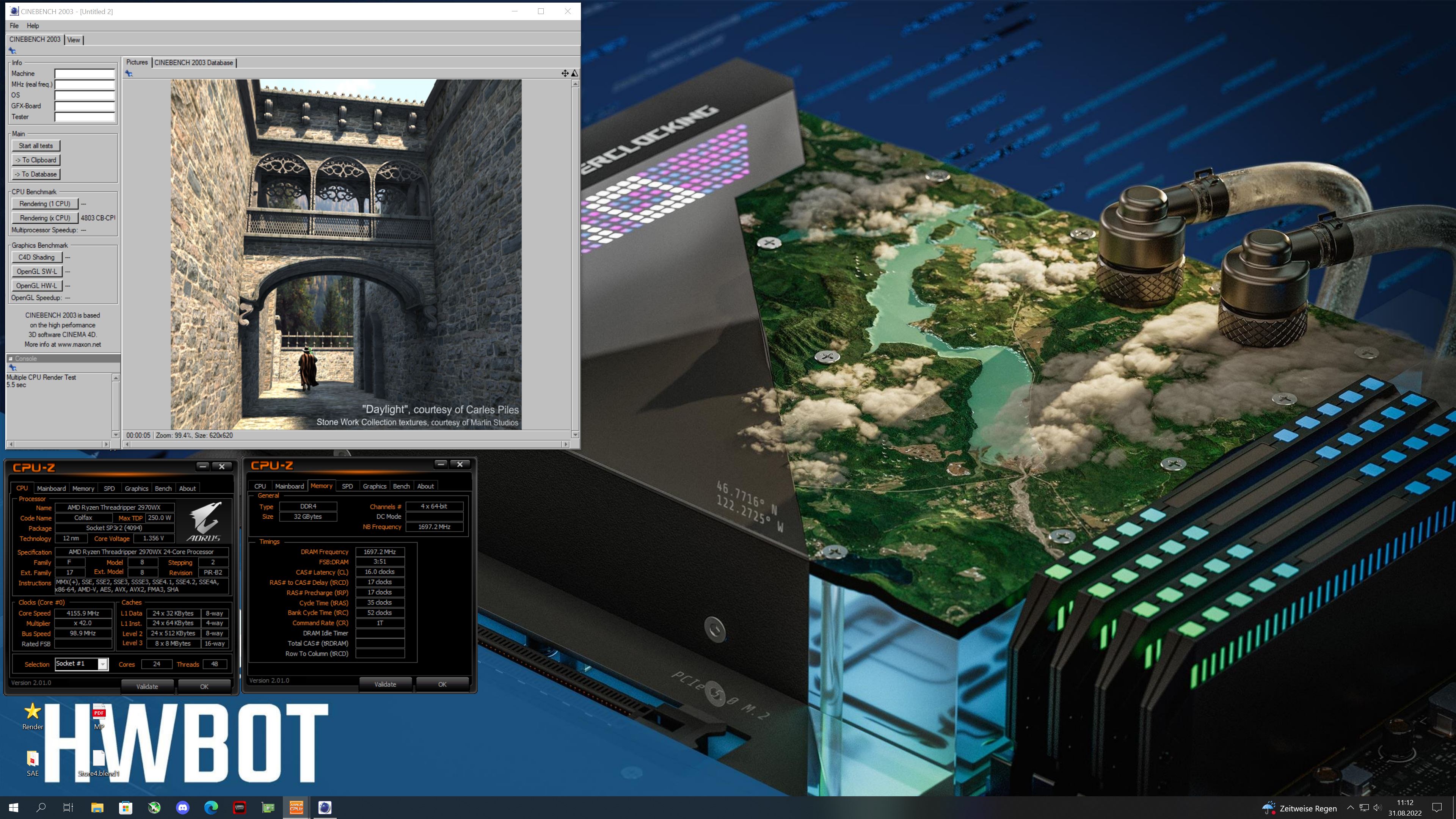Click the Console scroll up arrow
This screenshot has width=1456, height=819.
point(116,378)
